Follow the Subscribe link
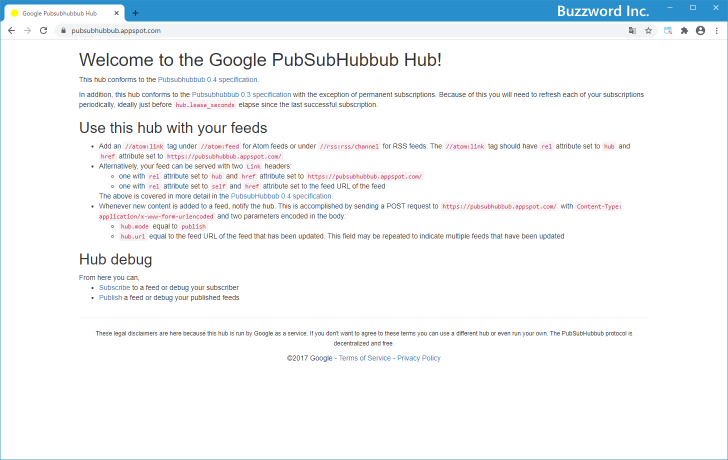The height and width of the screenshot is (460, 728). coord(114,288)
